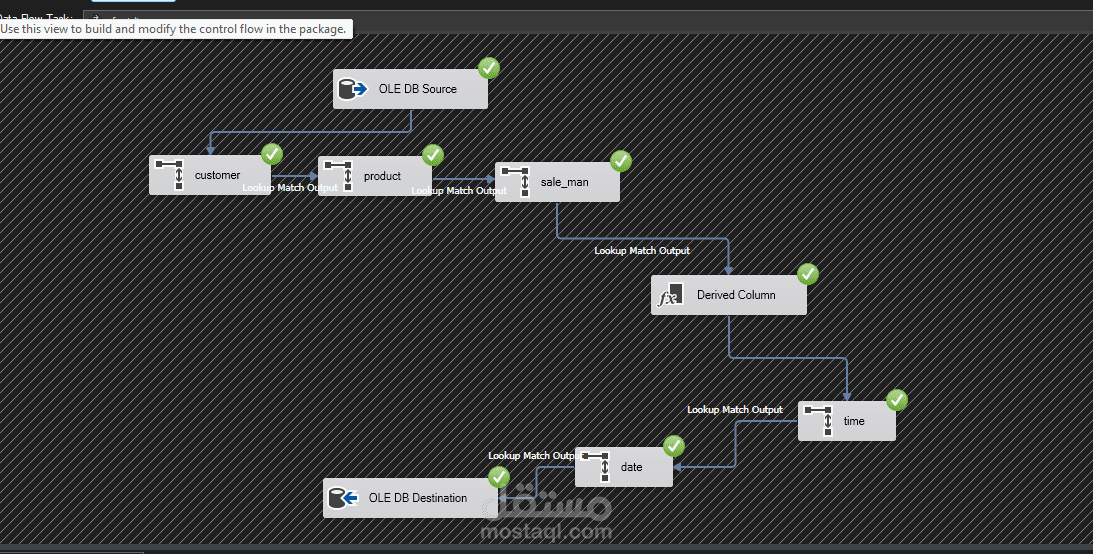Select the 'OLE DB Source' label text
The width and height of the screenshot is (1093, 554).
418,89
